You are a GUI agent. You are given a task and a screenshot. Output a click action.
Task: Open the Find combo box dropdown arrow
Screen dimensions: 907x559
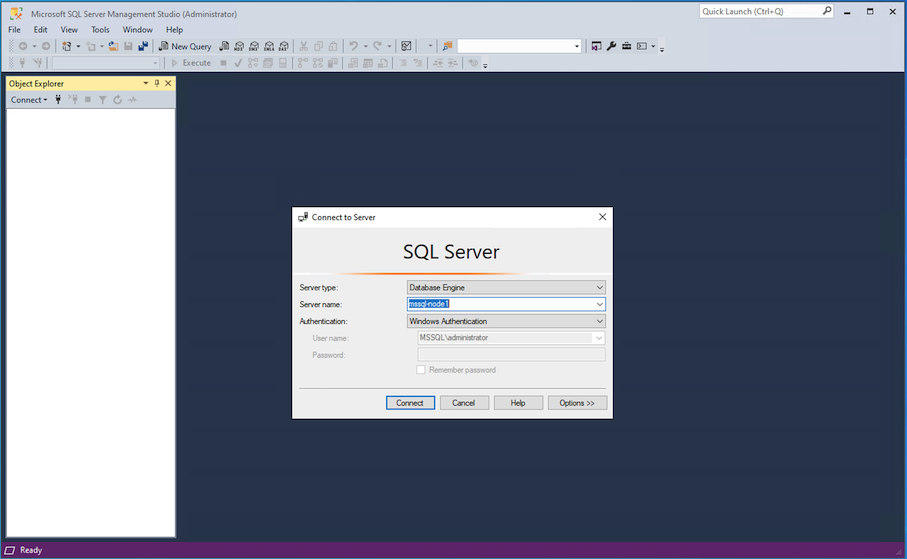(x=577, y=46)
